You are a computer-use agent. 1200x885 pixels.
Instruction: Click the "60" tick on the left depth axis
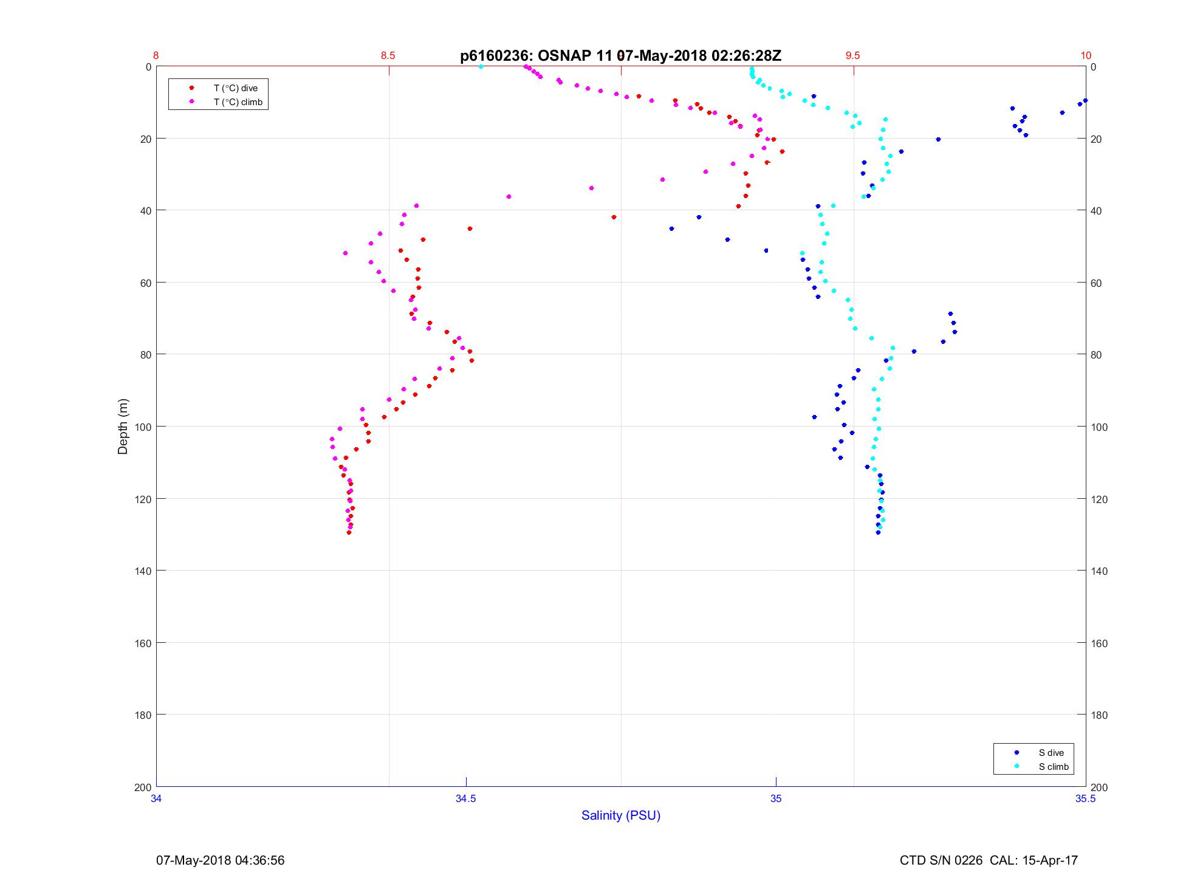[145, 283]
